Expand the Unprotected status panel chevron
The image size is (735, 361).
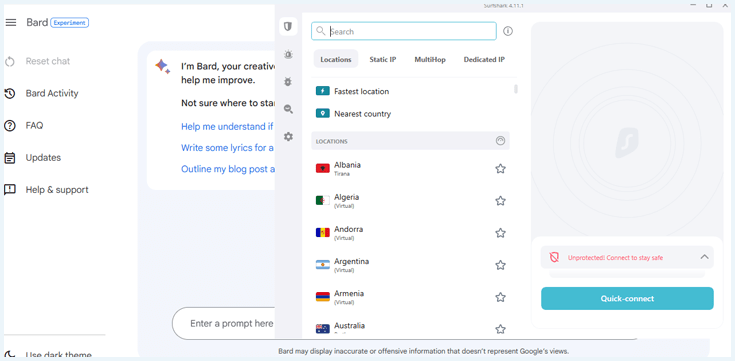[x=704, y=257]
